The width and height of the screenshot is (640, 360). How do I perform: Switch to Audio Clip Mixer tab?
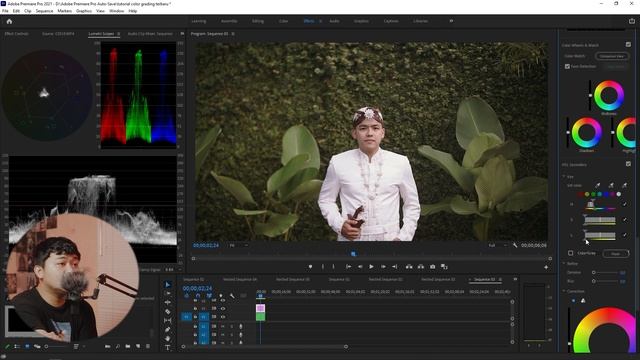tap(150, 34)
